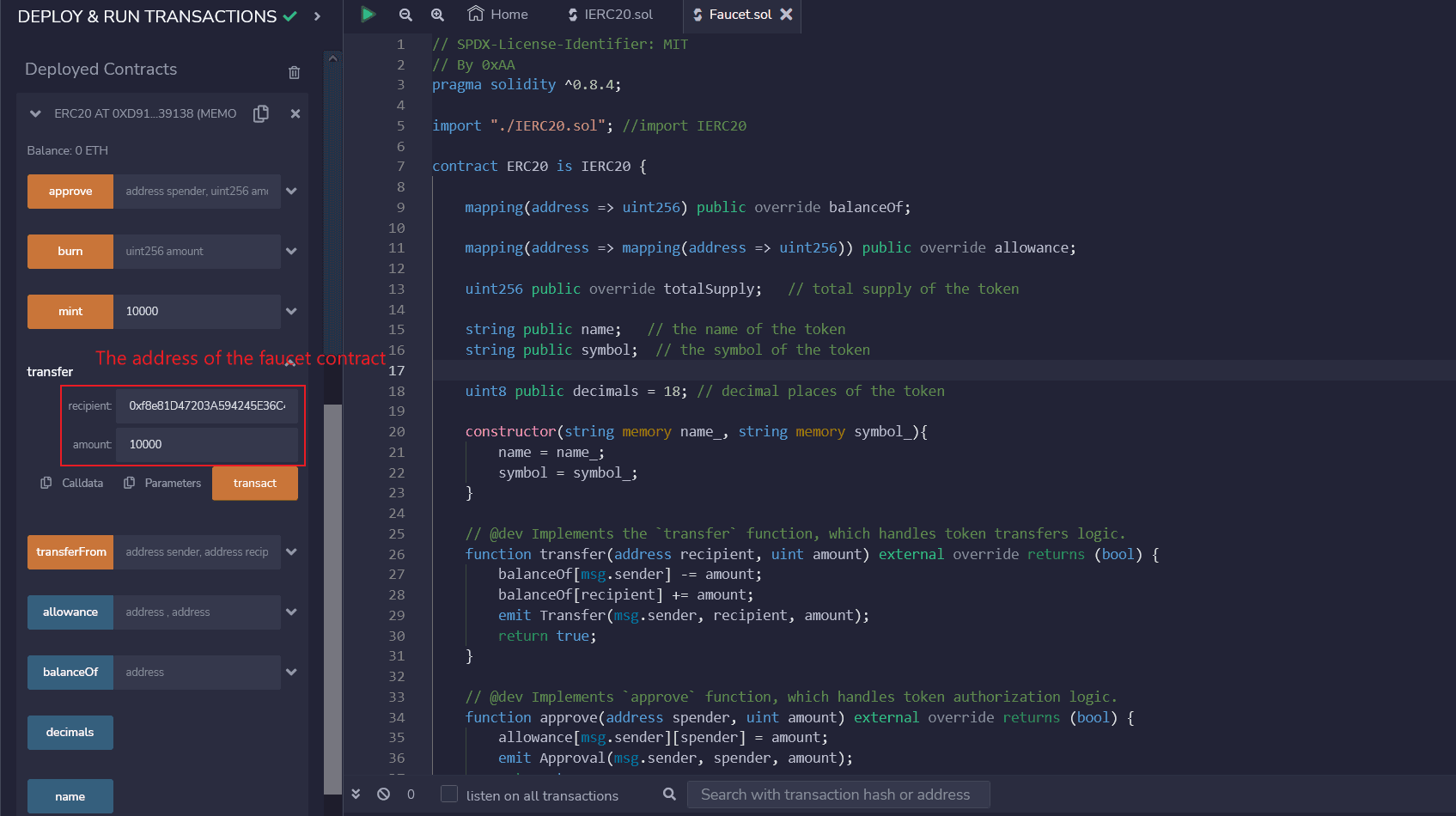Viewport: 1456px width, 816px height.
Task: Toggle the terminal panel with double chevron
Action: pos(356,795)
